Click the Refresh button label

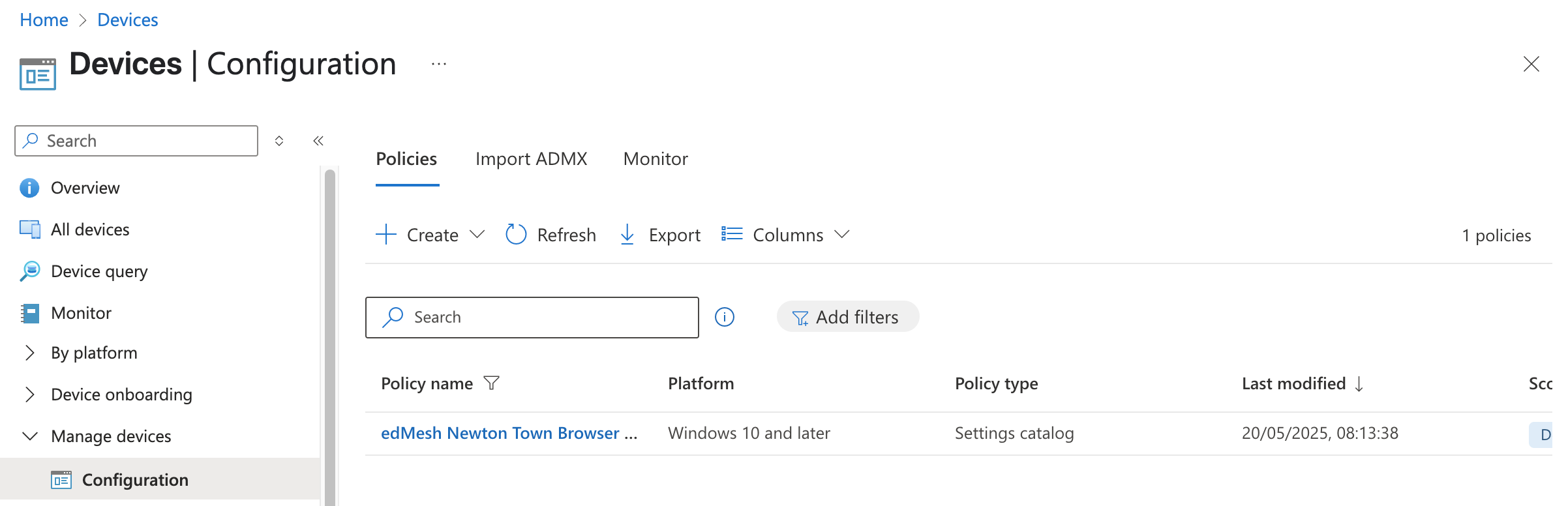point(566,235)
